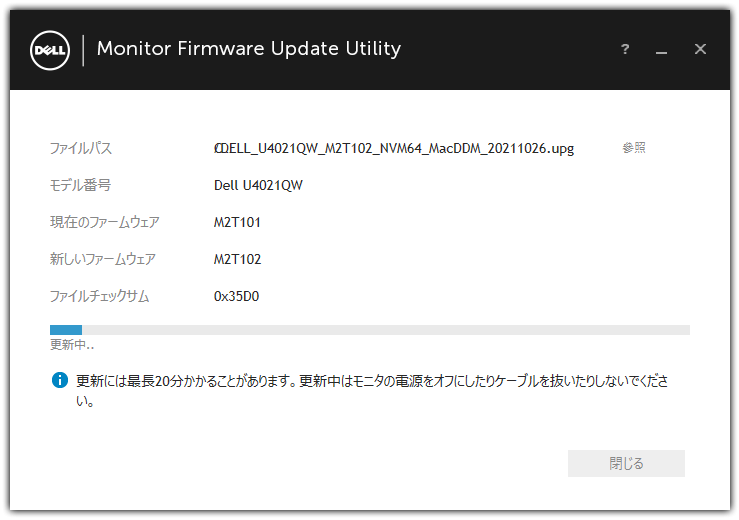Close the Monitor Firmware Update Utility
This screenshot has width=739, height=520.
tap(700, 49)
